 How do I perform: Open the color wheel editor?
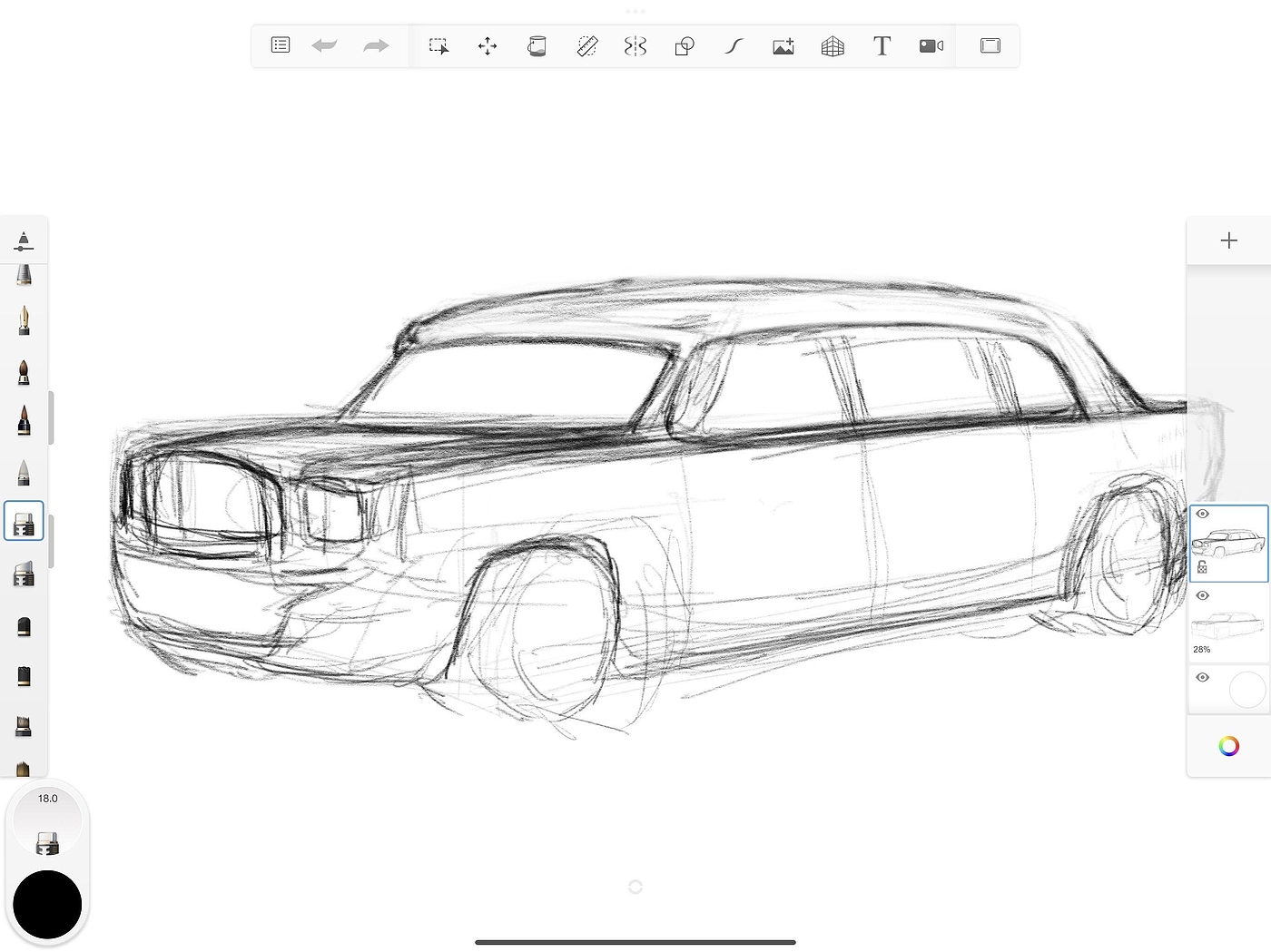tap(1229, 746)
